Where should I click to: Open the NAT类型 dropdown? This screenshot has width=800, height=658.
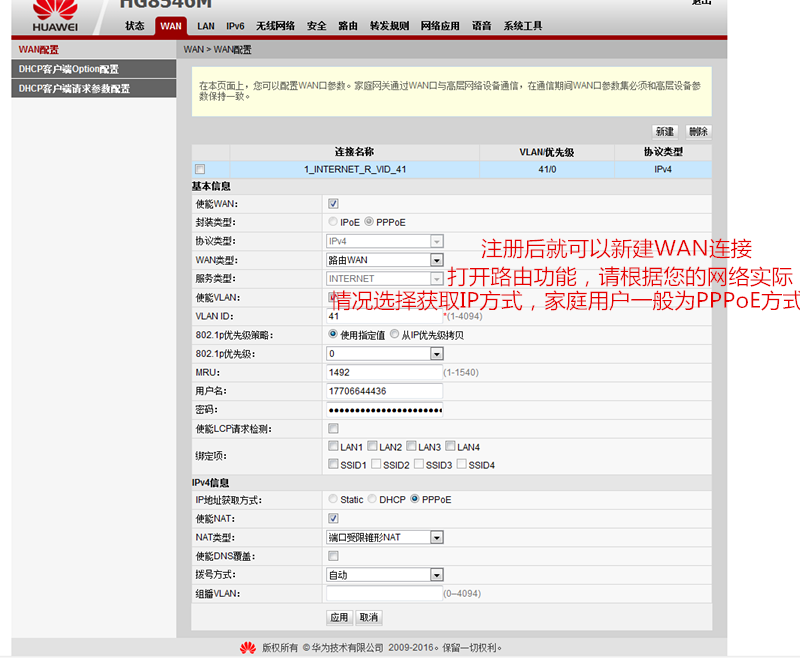(385, 537)
